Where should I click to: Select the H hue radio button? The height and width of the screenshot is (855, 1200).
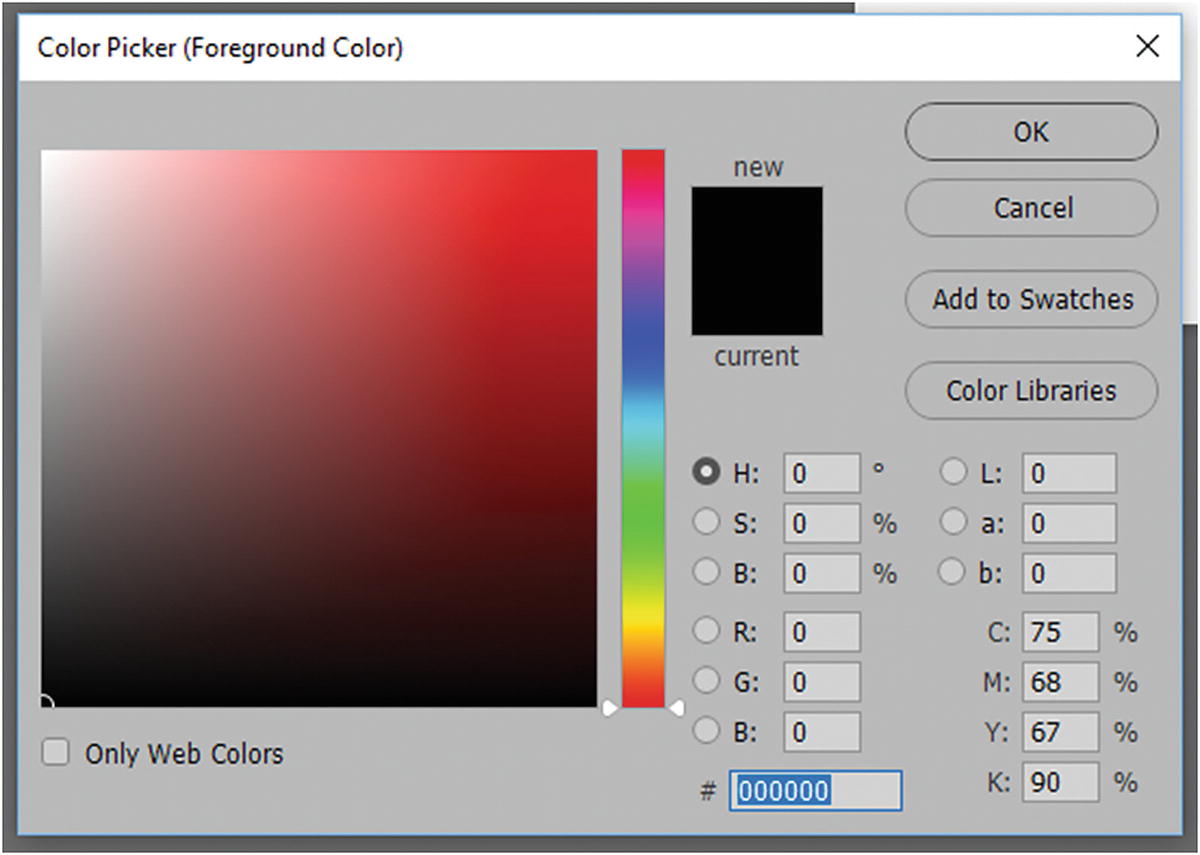(x=707, y=472)
